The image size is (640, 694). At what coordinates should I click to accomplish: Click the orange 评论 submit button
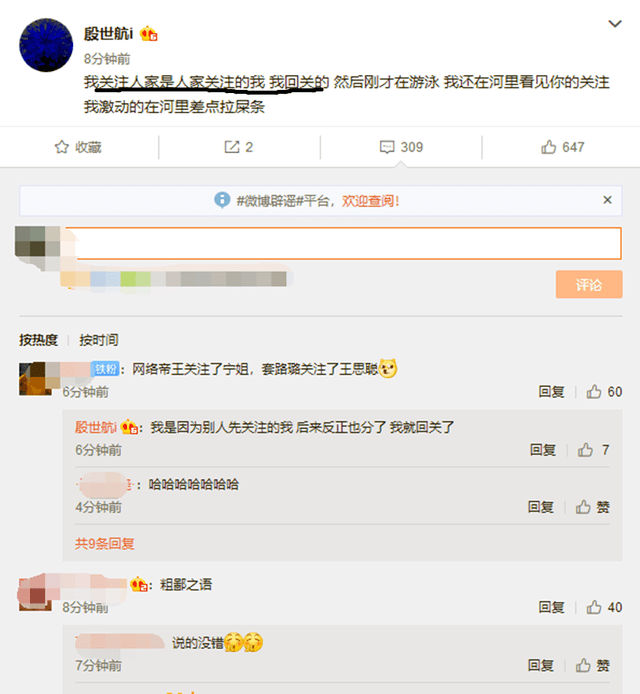[589, 284]
